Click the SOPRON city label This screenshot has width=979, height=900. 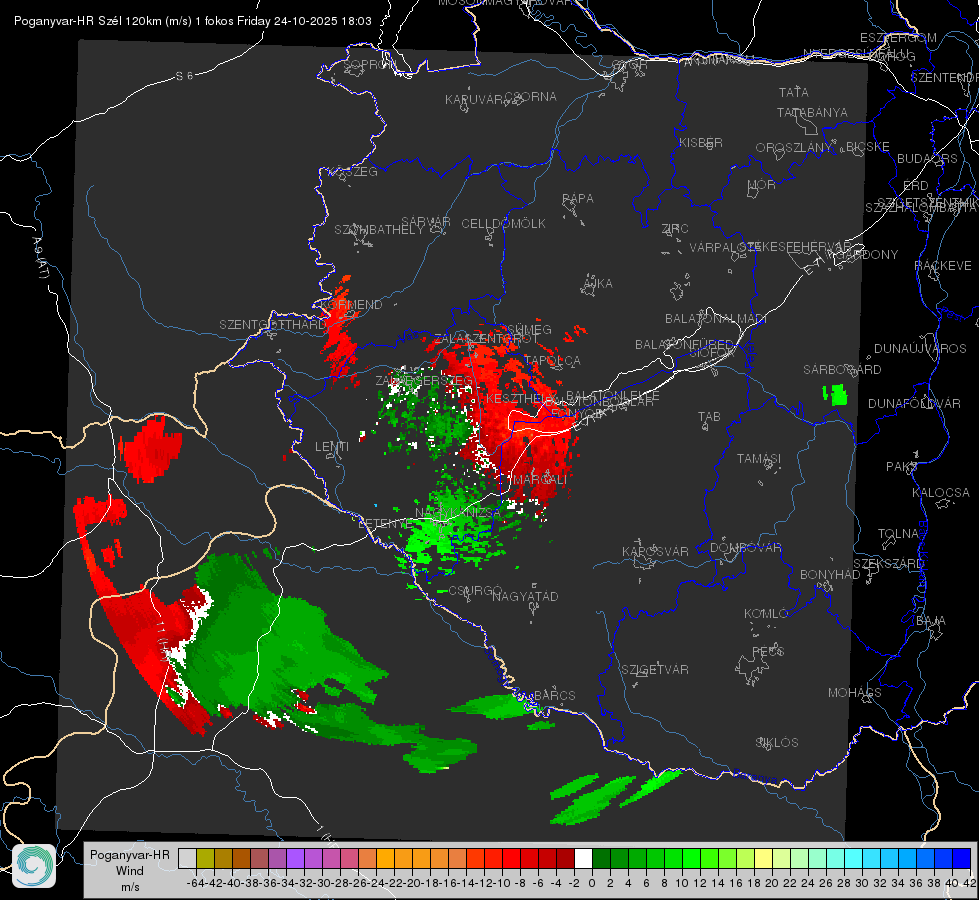[x=369, y=64]
